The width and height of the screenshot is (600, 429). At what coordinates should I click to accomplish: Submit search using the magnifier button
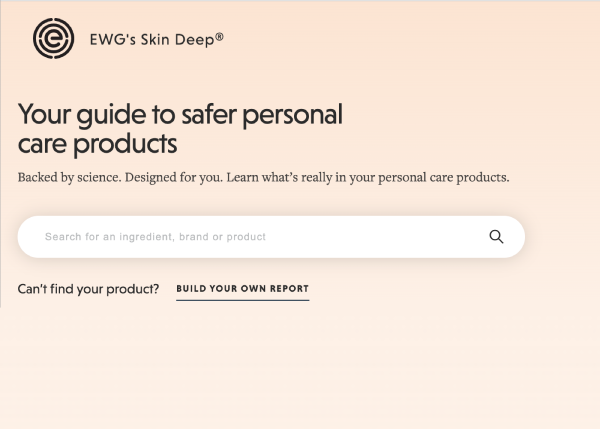click(496, 237)
